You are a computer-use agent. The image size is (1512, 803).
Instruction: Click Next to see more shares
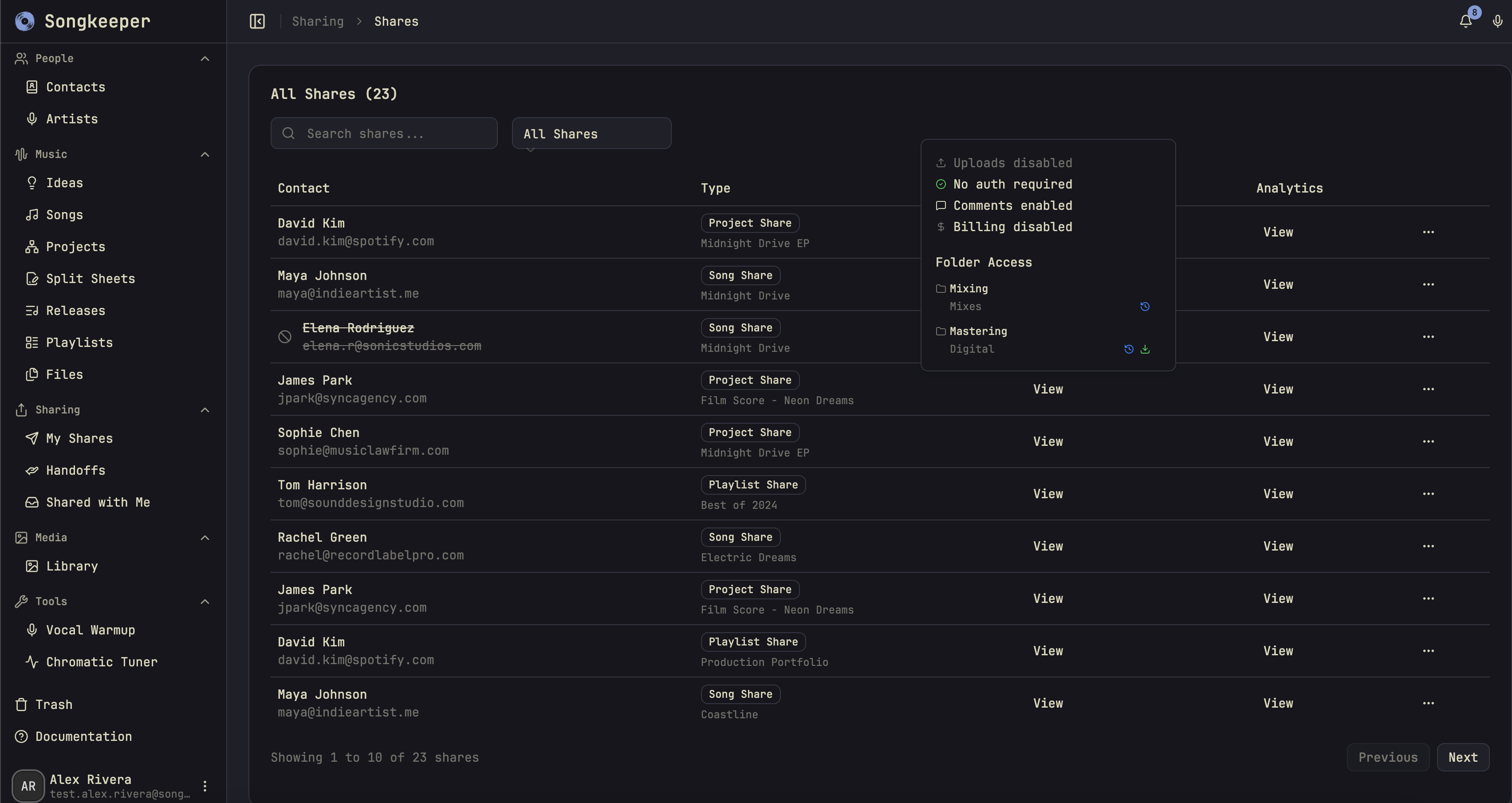tap(1463, 757)
